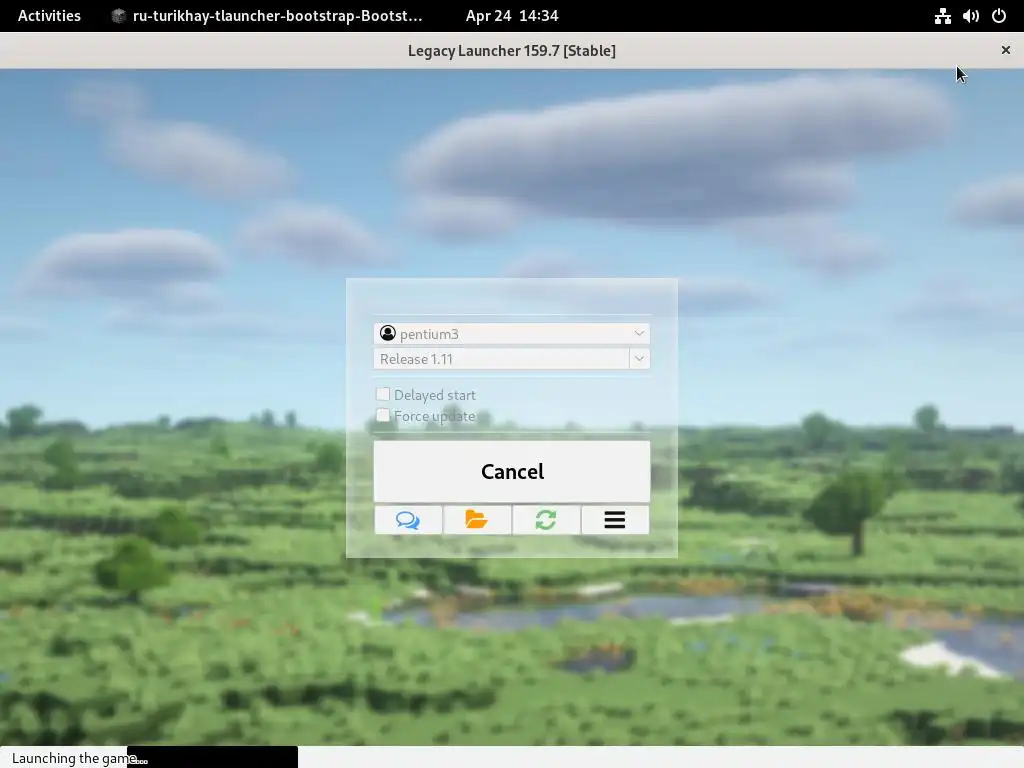1024x768 pixels.
Task: Click the 'Launching the game...' status text
Action: pyautogui.click(x=80, y=758)
